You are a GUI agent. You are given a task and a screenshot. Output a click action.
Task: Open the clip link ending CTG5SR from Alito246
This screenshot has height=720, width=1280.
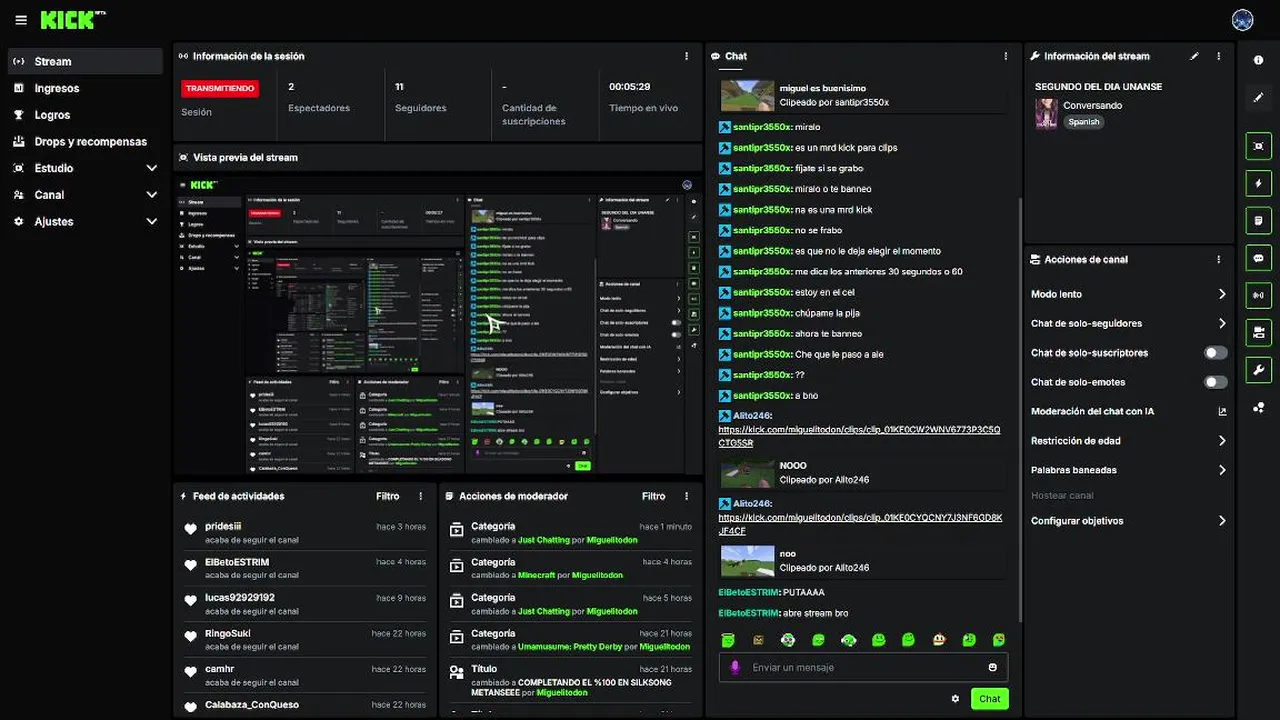[859, 436]
